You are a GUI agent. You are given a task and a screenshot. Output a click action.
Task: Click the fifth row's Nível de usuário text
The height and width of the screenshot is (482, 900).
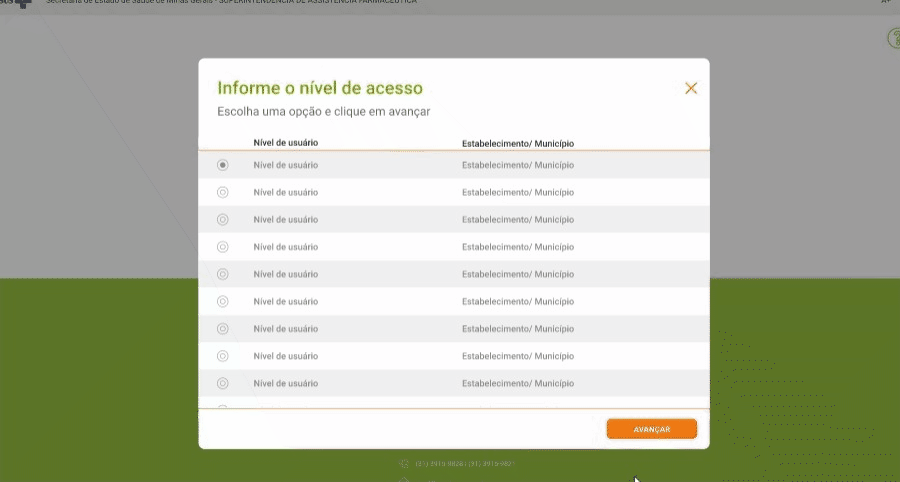[286, 274]
